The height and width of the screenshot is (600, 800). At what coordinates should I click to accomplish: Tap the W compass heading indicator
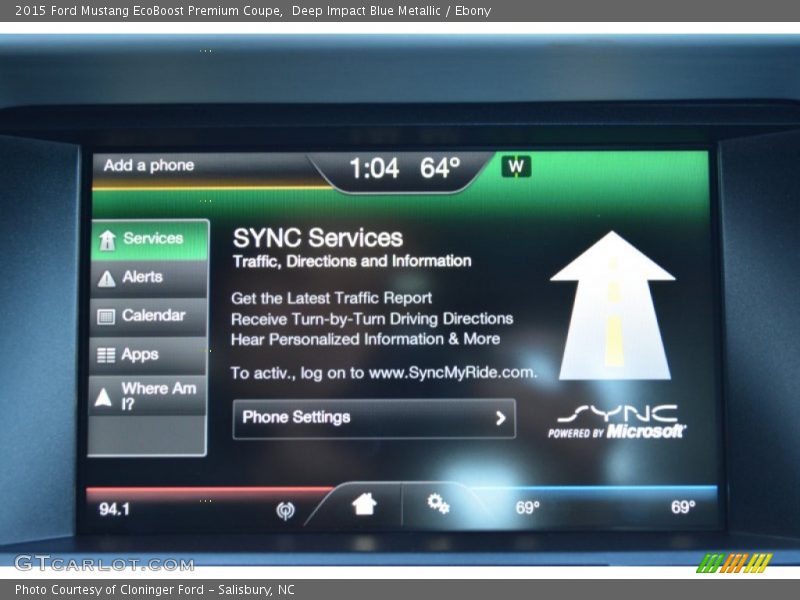[516, 167]
